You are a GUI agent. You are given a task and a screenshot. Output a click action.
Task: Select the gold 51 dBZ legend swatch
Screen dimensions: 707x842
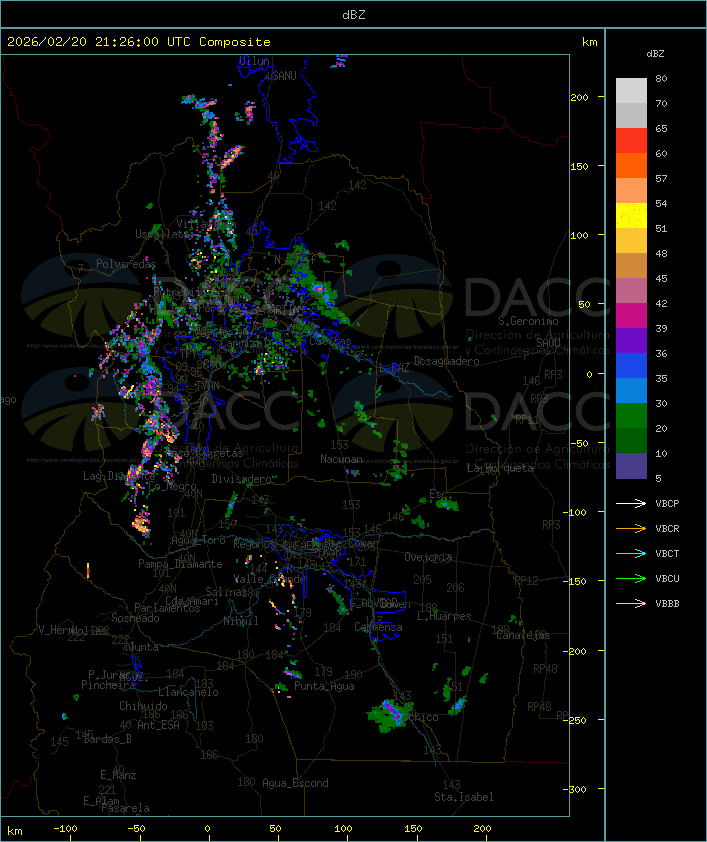(x=631, y=240)
